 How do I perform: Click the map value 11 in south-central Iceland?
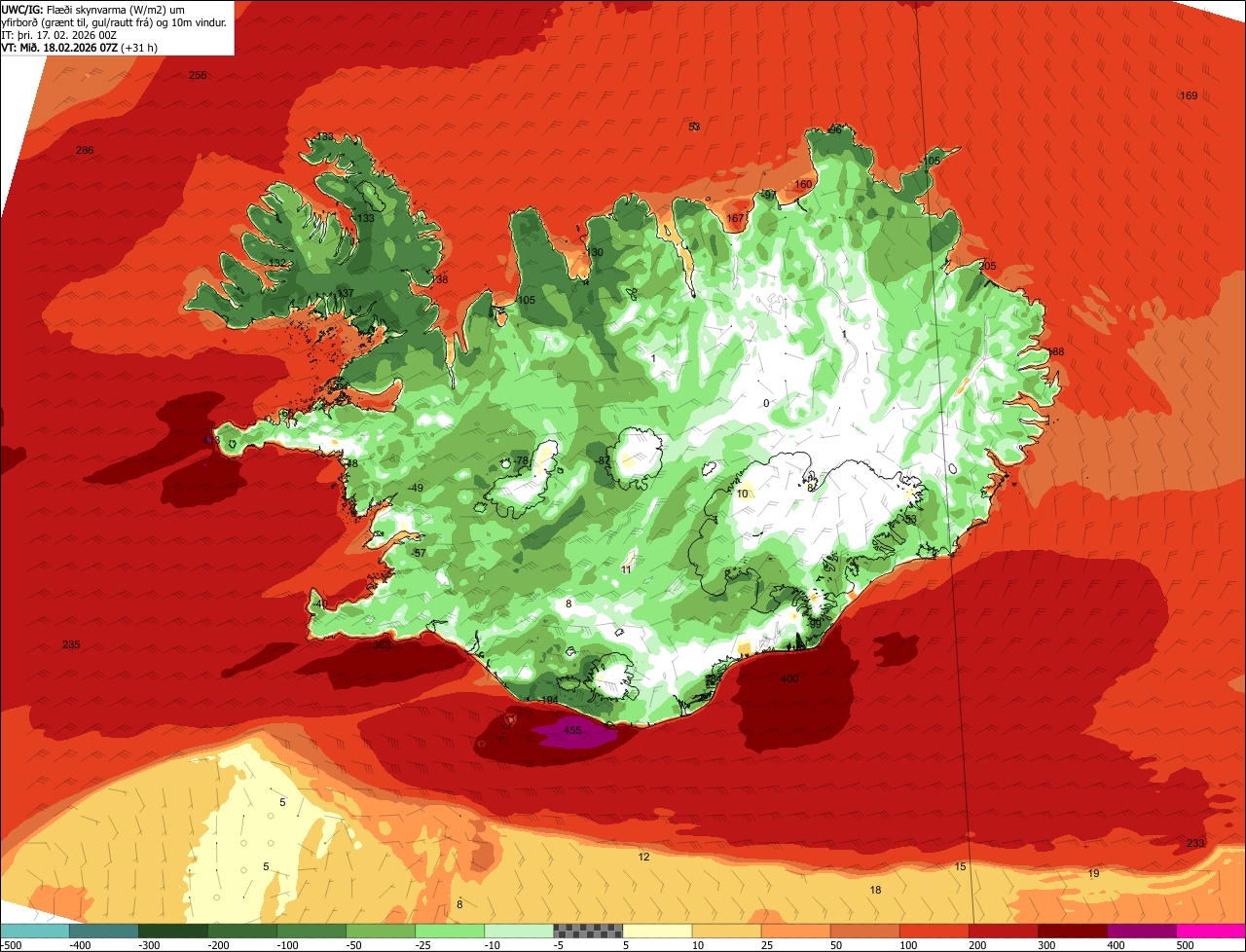click(627, 569)
